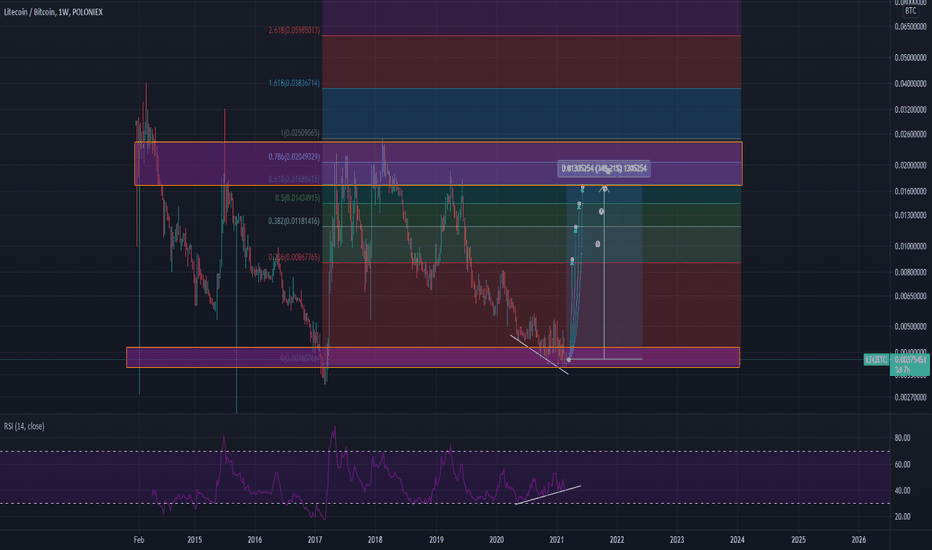Click the RSI (14, close) indicator label
This screenshot has height=550, width=932.
[24, 426]
